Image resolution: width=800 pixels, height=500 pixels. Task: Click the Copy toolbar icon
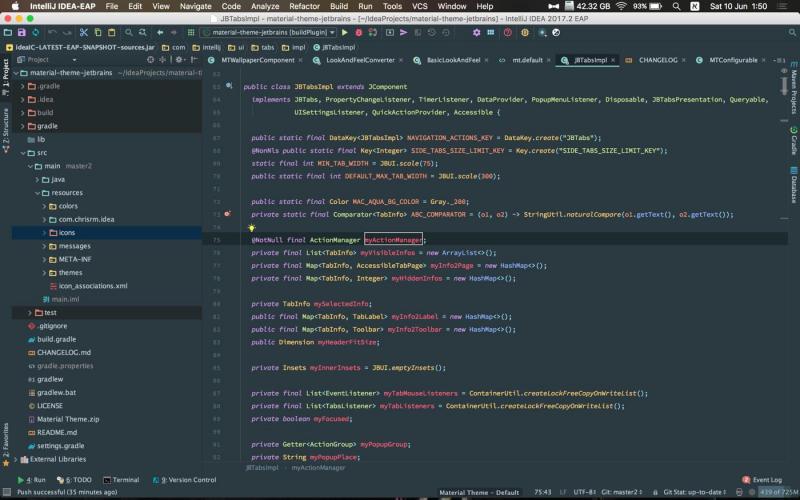pyautogui.click(x=97, y=32)
